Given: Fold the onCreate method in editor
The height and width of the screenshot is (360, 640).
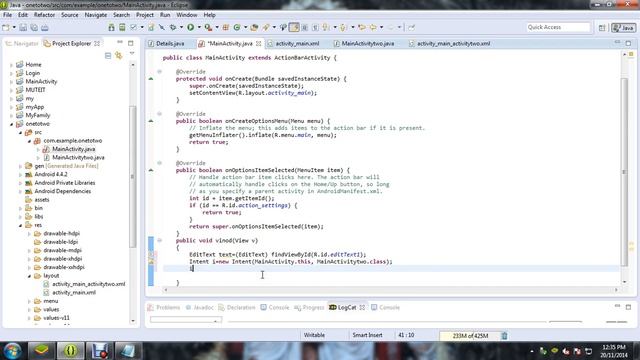Looking at the screenshot, I should pyautogui.click(x=160, y=71).
